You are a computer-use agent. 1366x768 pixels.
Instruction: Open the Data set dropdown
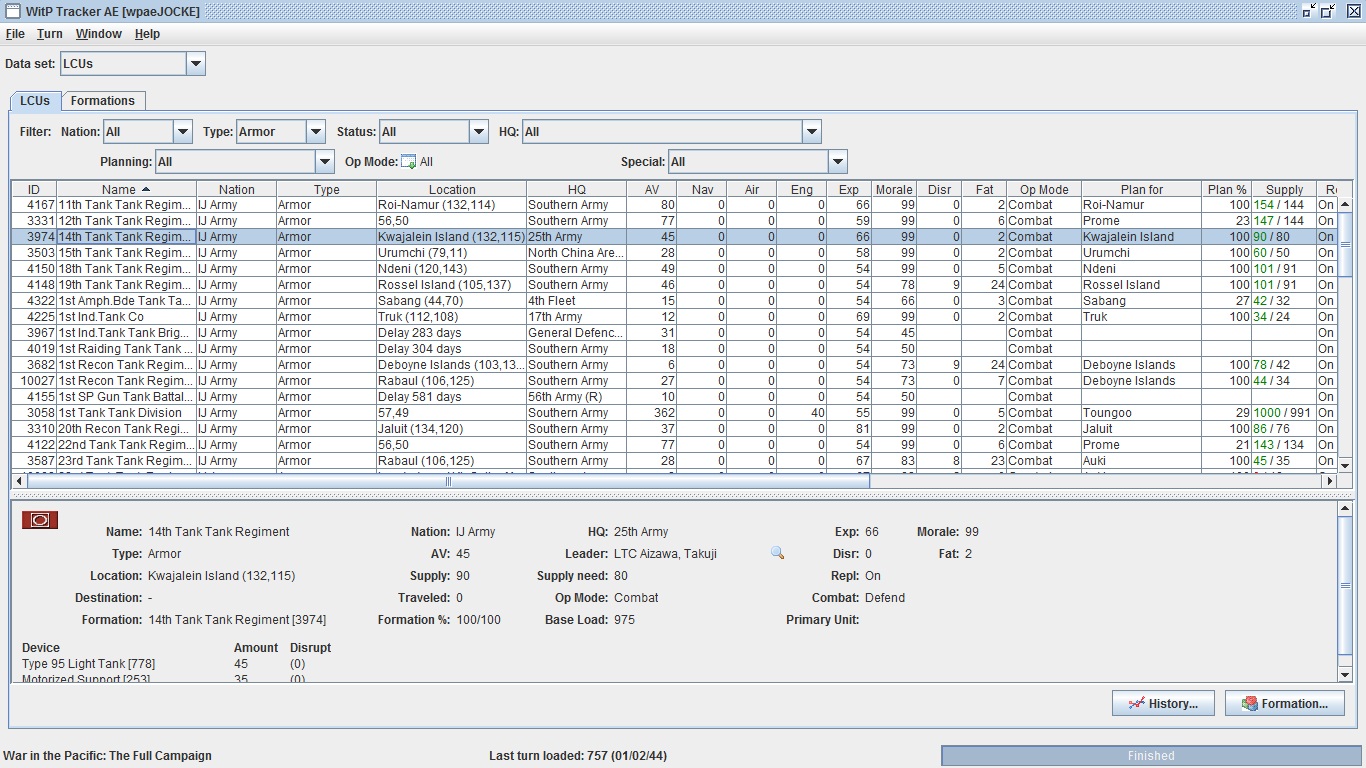click(x=196, y=64)
